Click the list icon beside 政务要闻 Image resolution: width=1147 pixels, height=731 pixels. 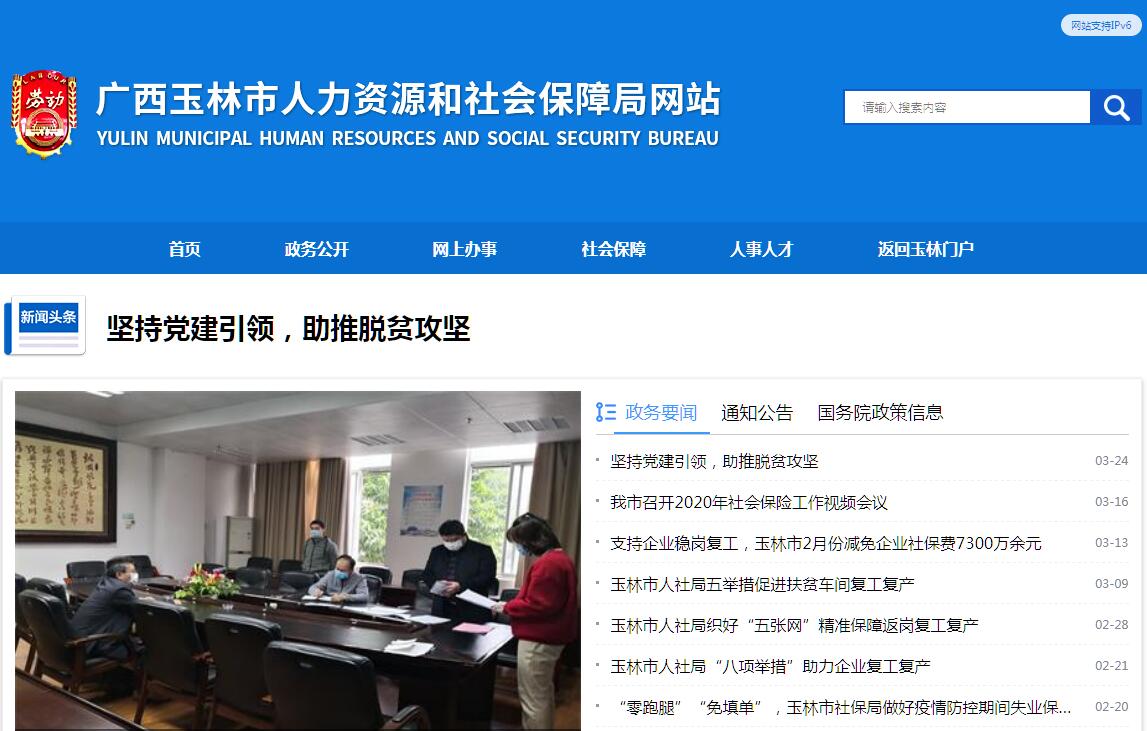coord(606,412)
